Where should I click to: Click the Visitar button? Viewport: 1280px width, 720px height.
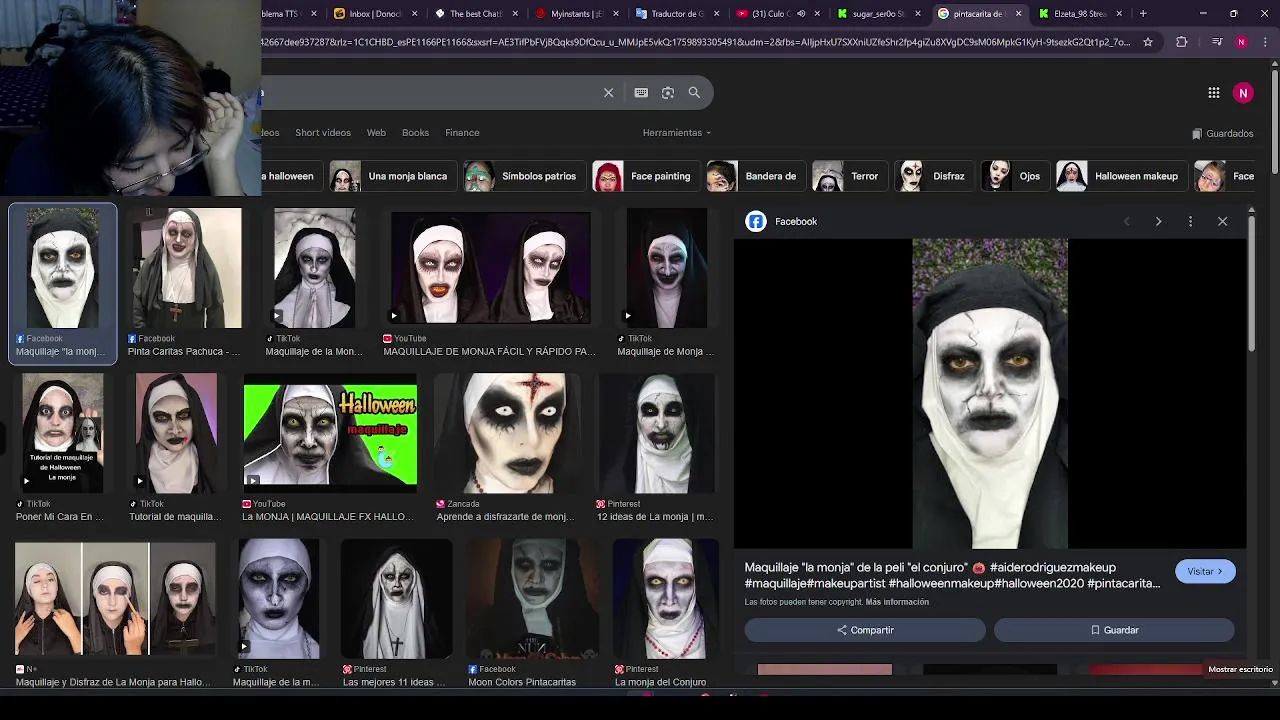click(1205, 571)
